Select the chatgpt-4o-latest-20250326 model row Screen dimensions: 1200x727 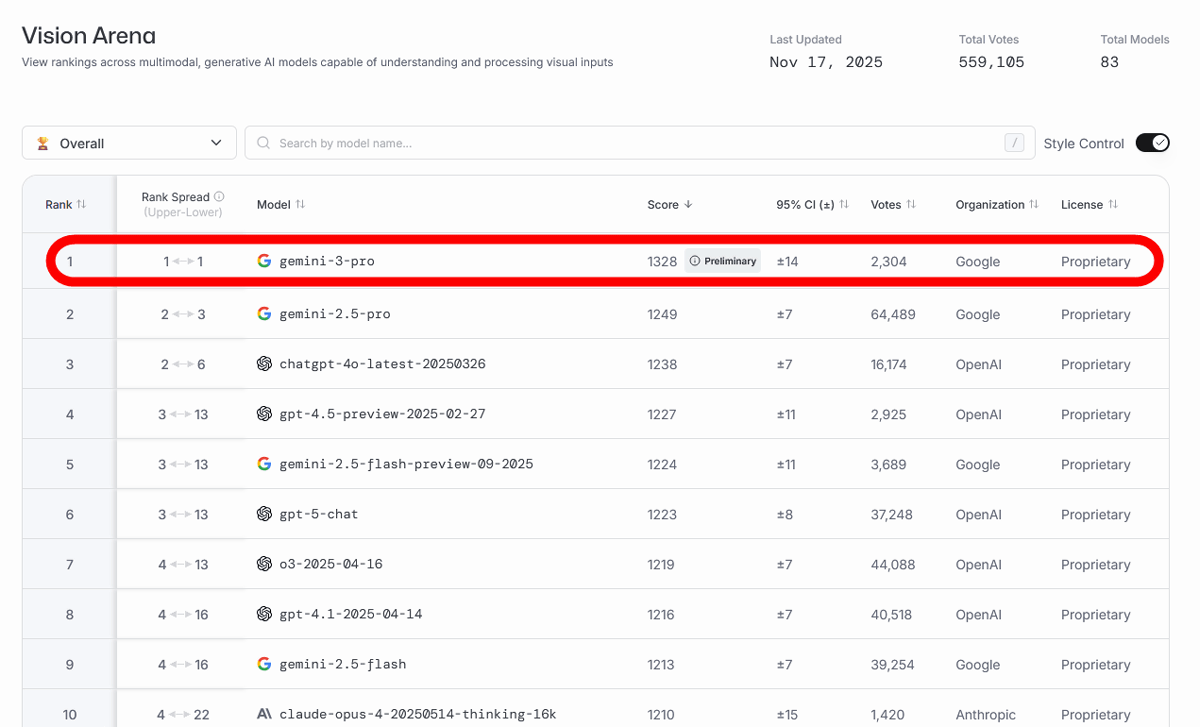tap(382, 364)
